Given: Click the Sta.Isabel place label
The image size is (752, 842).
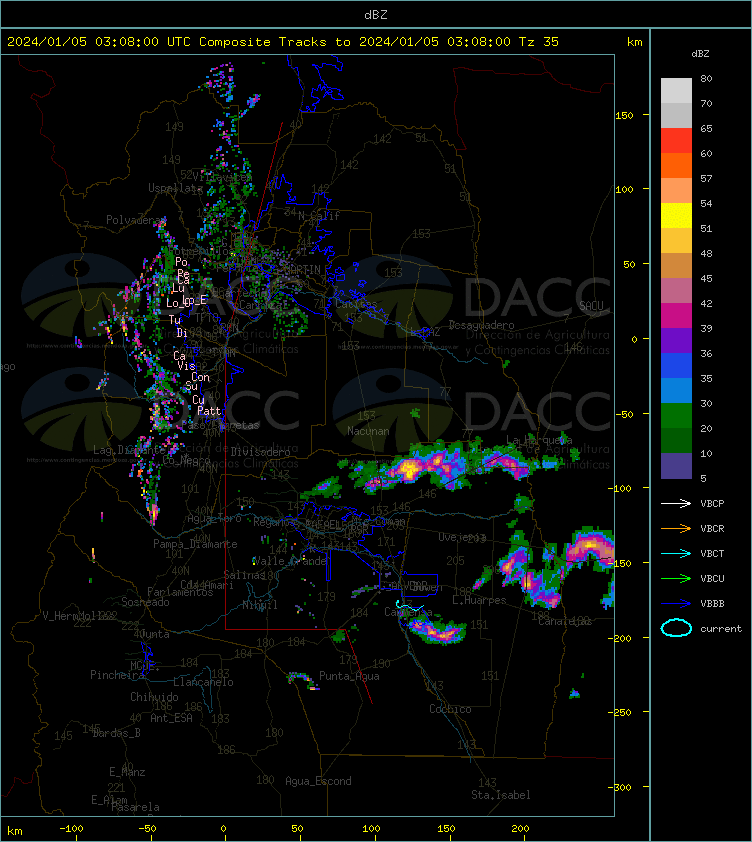Looking at the screenshot, I should [501, 795].
